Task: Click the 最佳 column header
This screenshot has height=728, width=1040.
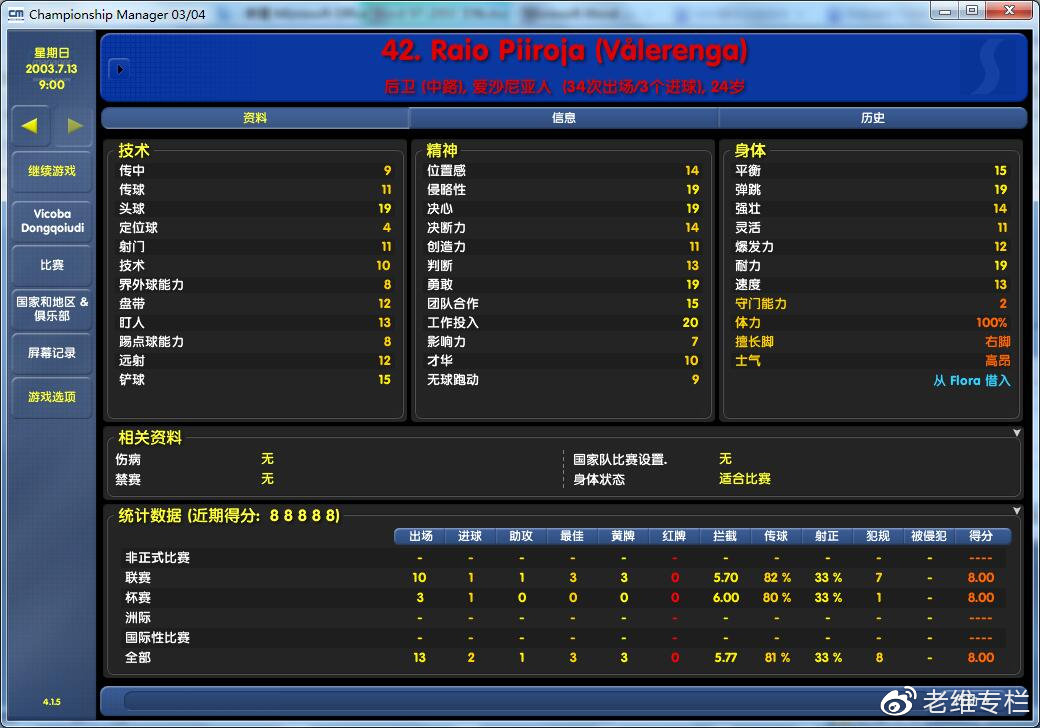Action: (572, 536)
